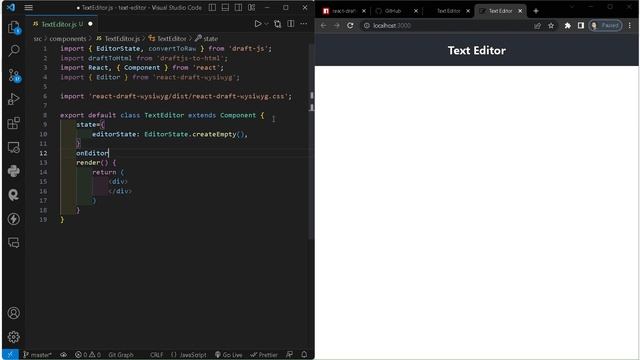Click the Prettier status bar item
Image resolution: width=640 pixels, height=360 pixels.
pos(264,355)
